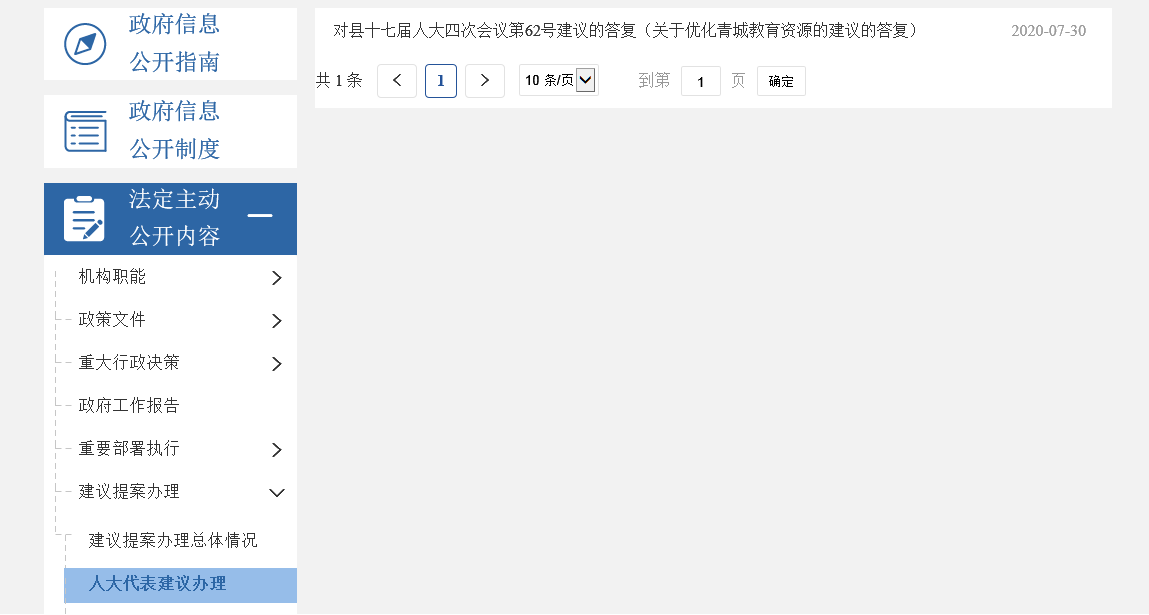
Task: Expand the 机构职能 submenu arrow
Action: (x=277, y=278)
